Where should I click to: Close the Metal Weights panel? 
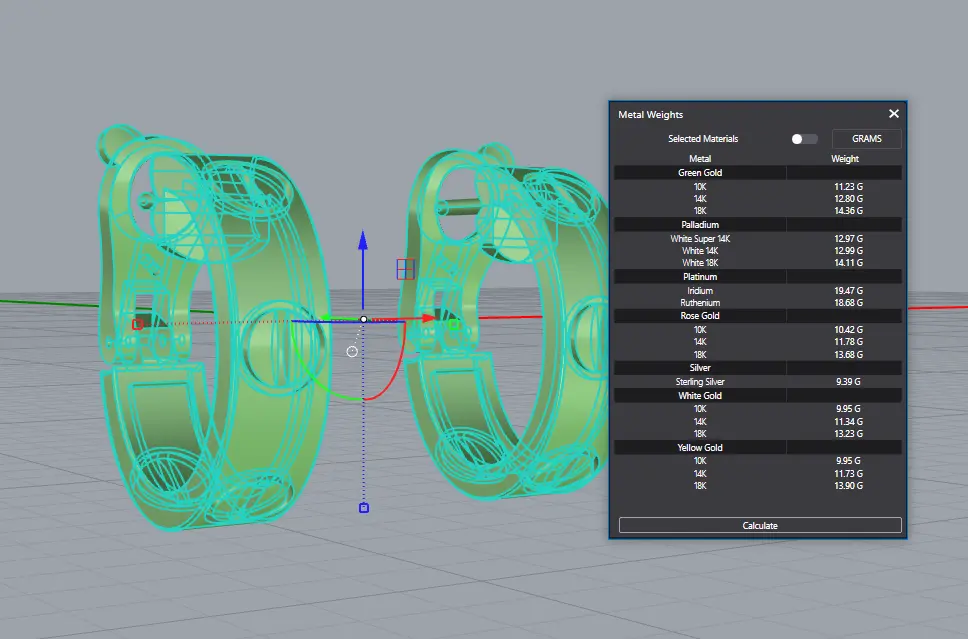[894, 114]
